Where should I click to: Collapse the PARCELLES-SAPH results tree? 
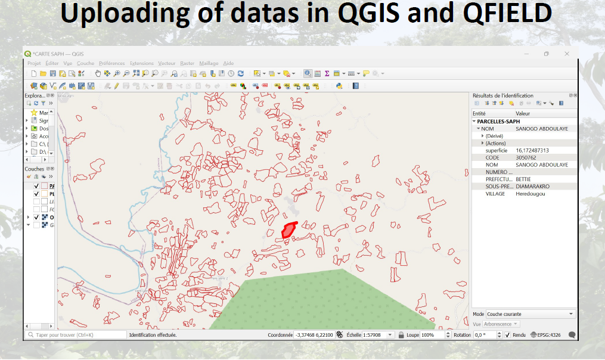coord(474,121)
